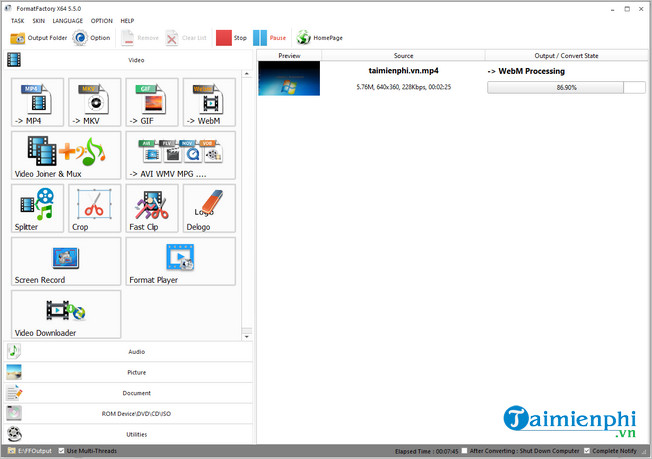Click the E:\FFOutput path in status bar
The width and height of the screenshot is (652, 459).
click(x=35, y=451)
